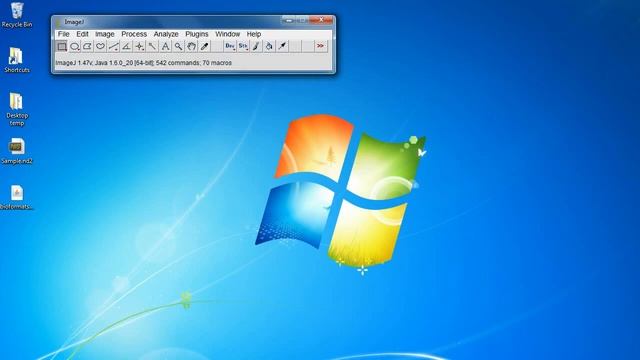Select the Arrow tool in toolbar
Screen dimensions: 640x360
coord(282,47)
